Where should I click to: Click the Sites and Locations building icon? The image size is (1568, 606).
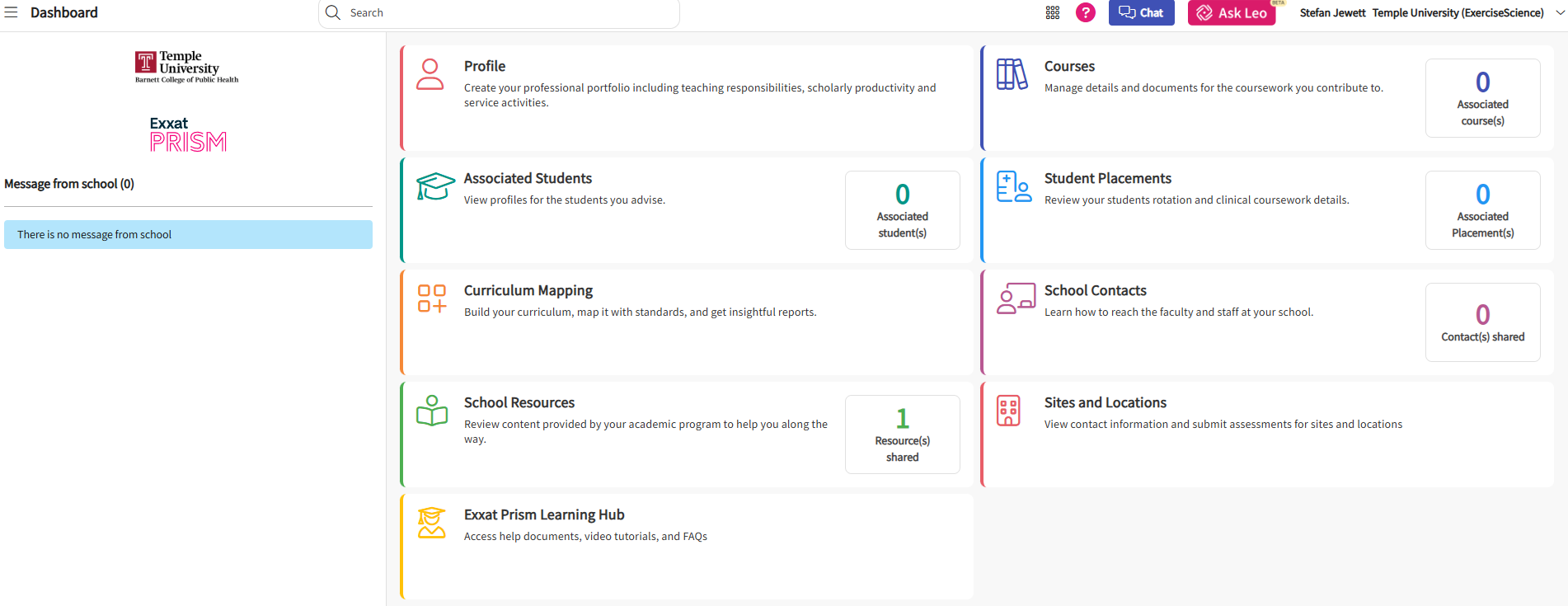point(1008,411)
